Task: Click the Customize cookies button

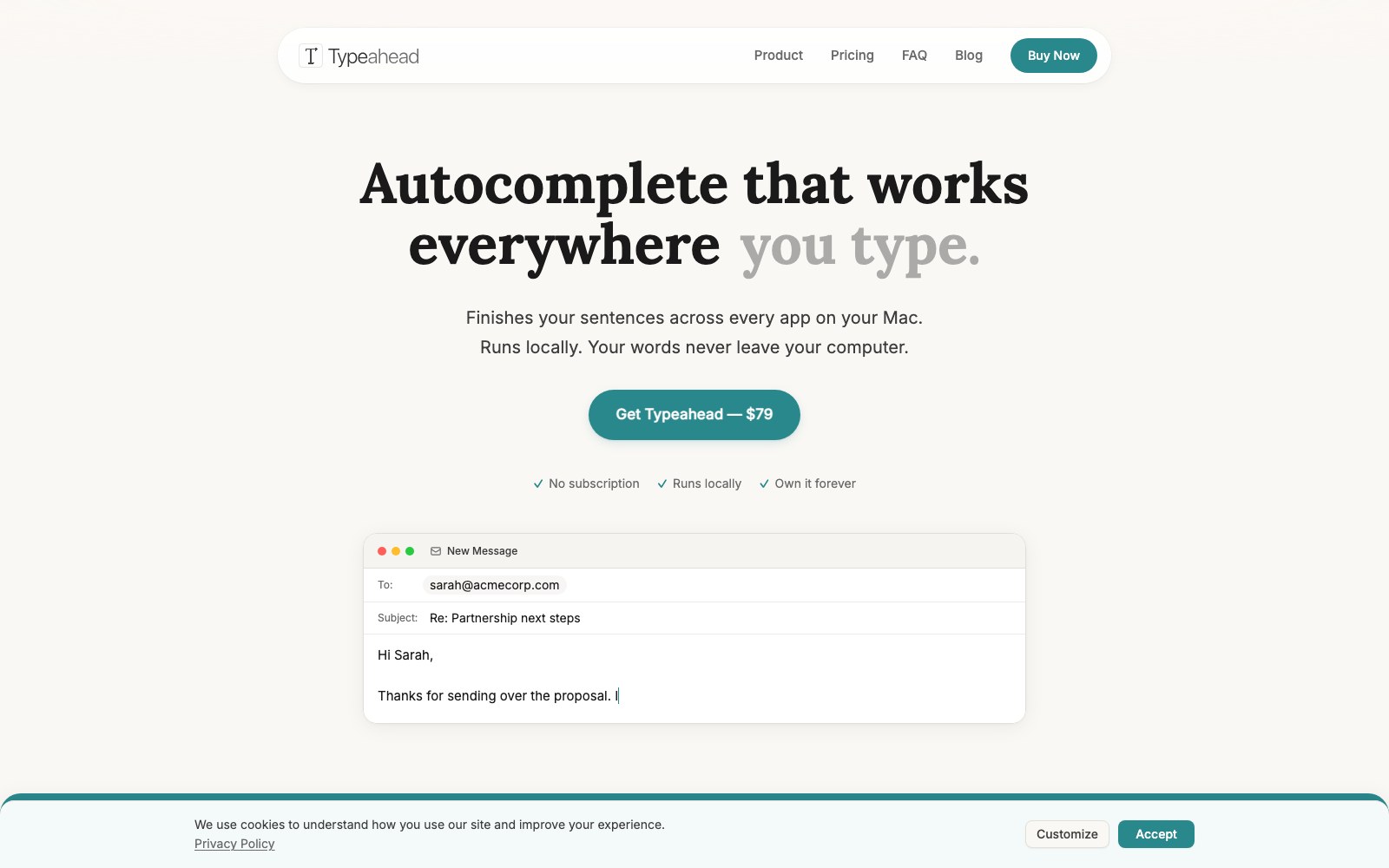Action: click(x=1067, y=834)
